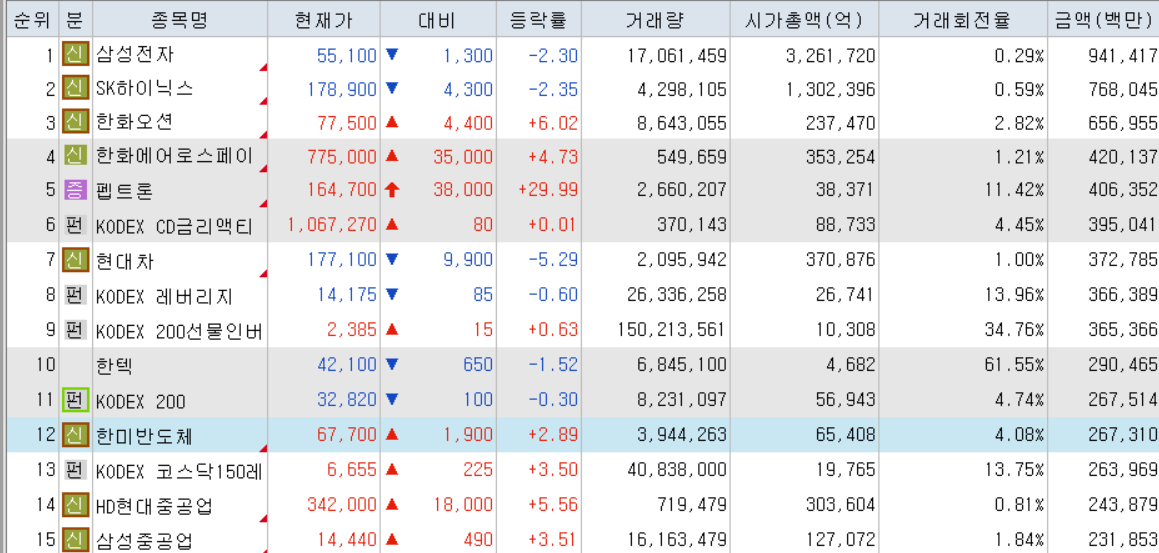The height and width of the screenshot is (553, 1159).
Task: Click 삼성전자's current price 55,100
Action: [347, 55]
